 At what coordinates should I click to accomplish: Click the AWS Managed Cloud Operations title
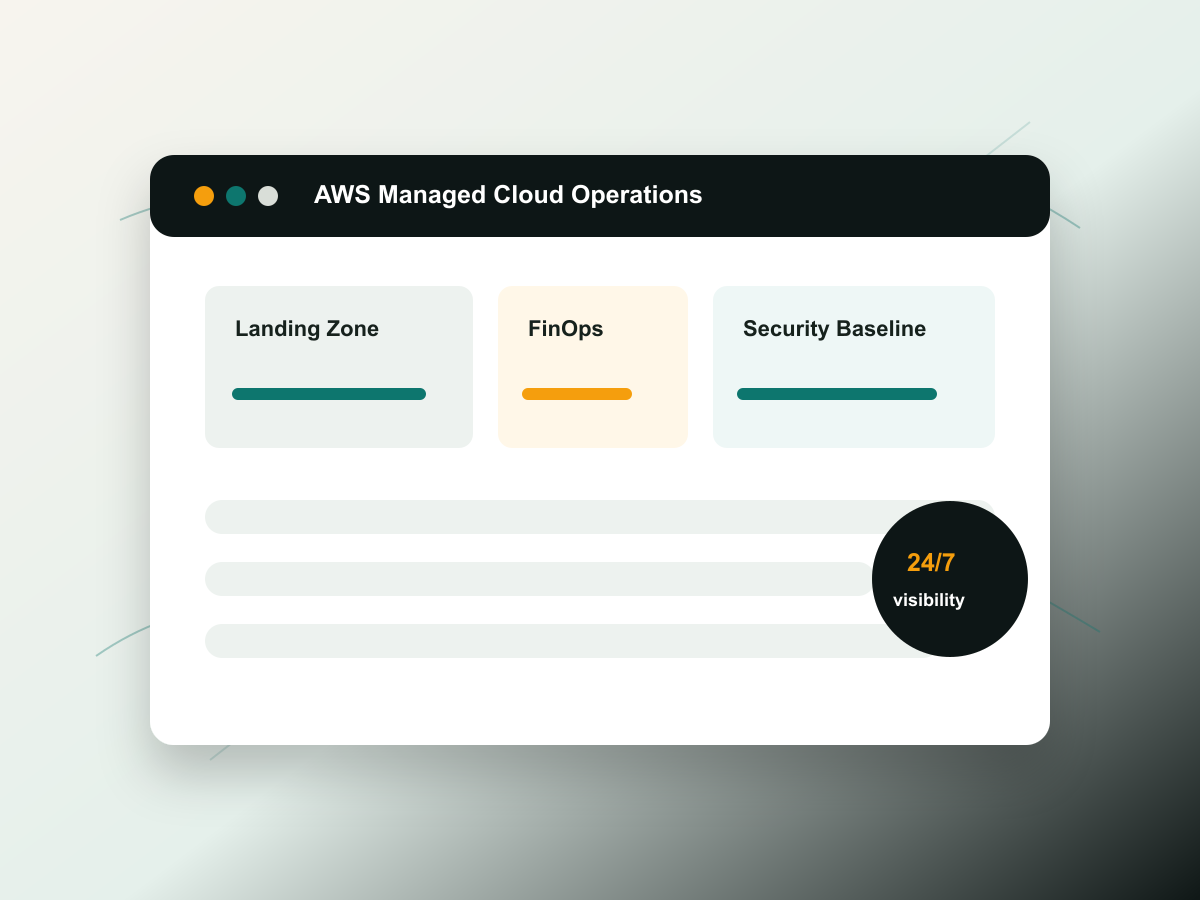(508, 195)
